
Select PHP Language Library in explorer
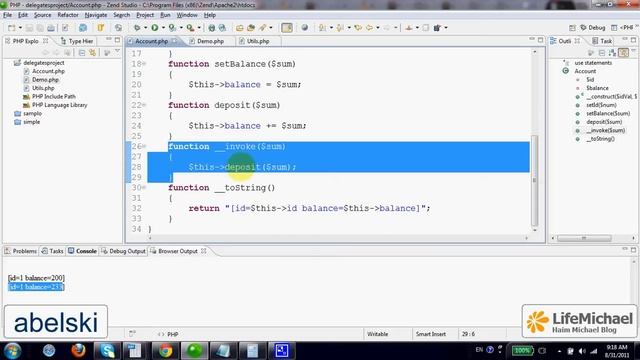coord(55,105)
